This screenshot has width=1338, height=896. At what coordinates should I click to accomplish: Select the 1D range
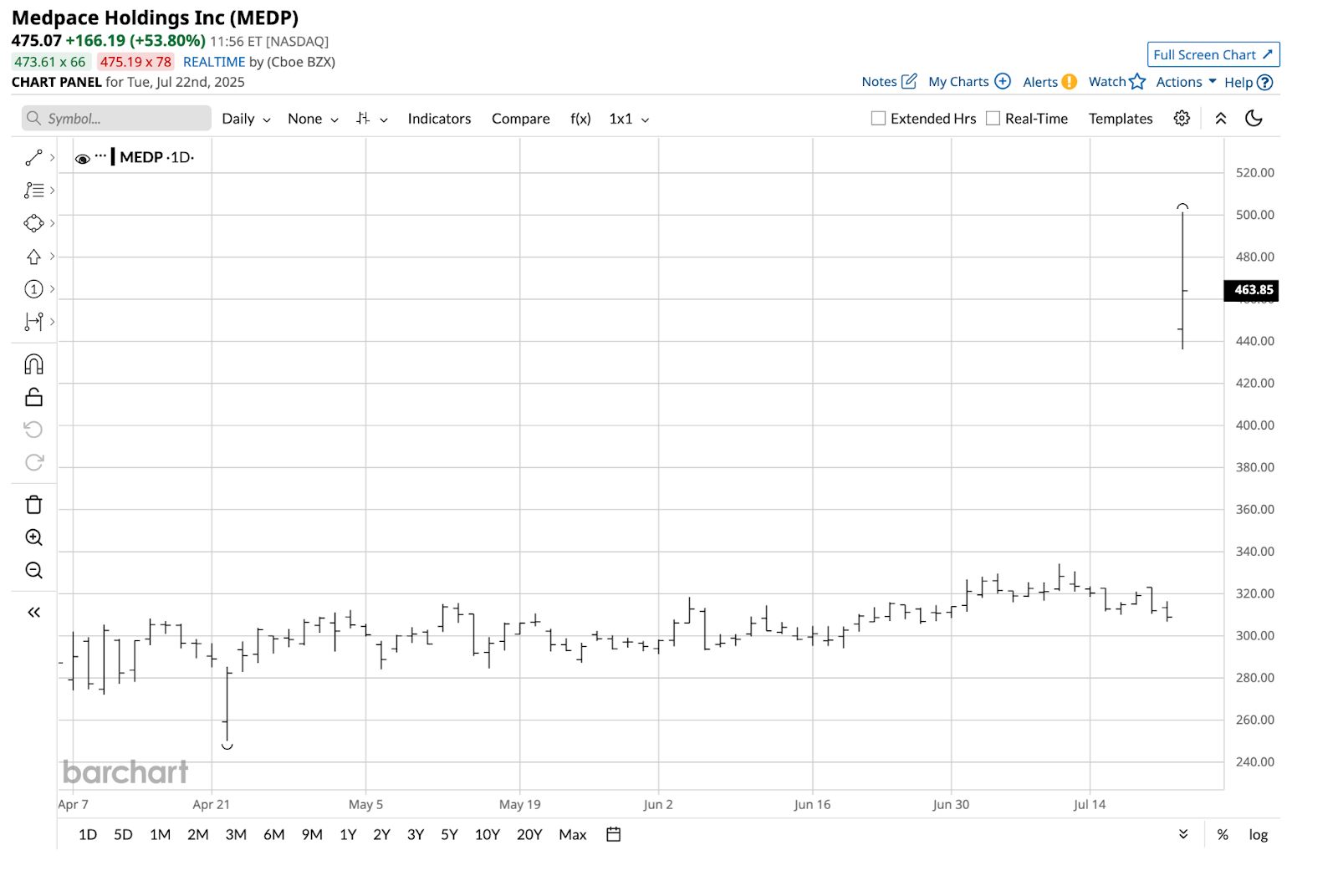pyautogui.click(x=88, y=835)
